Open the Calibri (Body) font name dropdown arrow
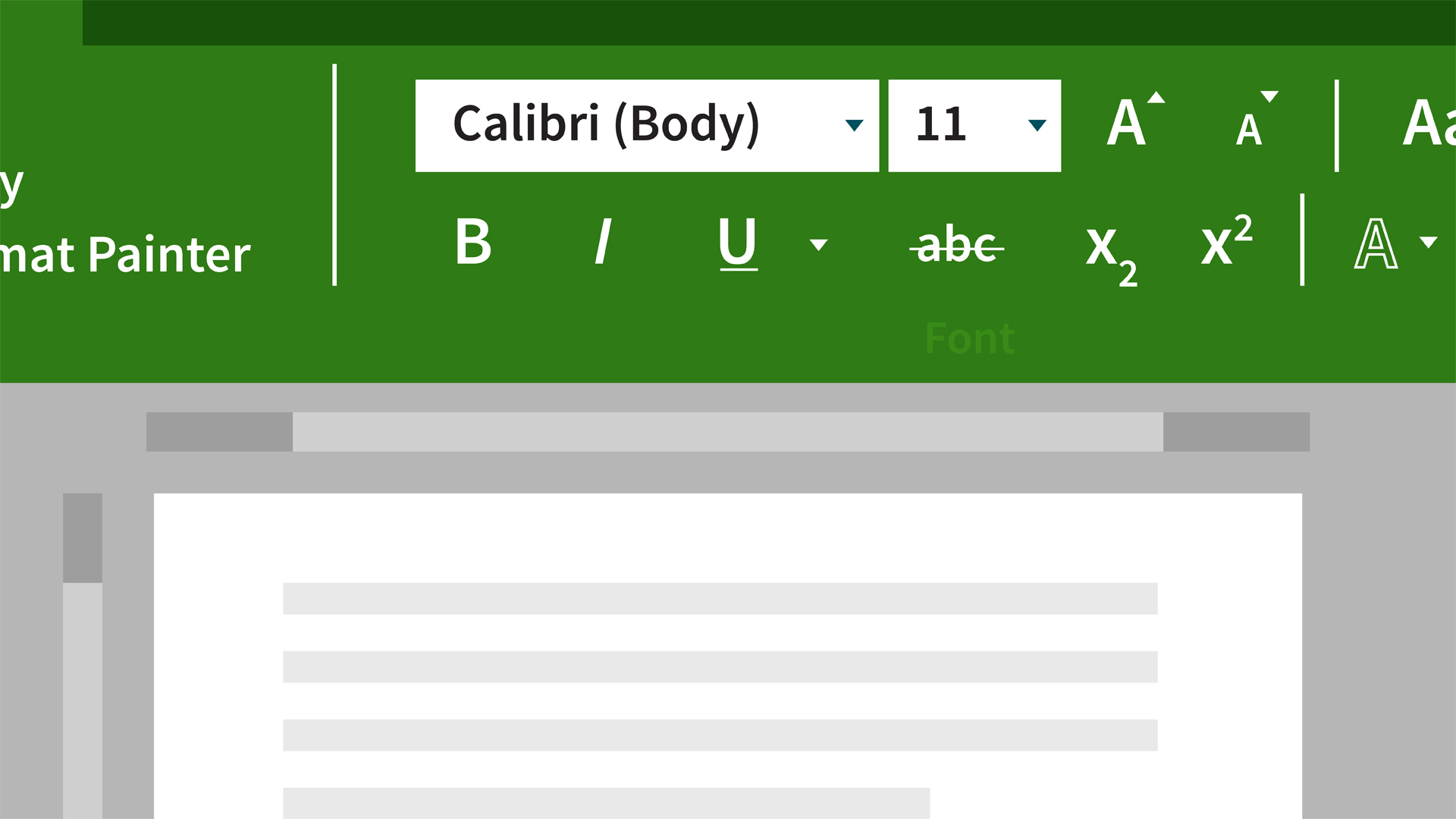This screenshot has width=1456, height=819. coord(855,125)
